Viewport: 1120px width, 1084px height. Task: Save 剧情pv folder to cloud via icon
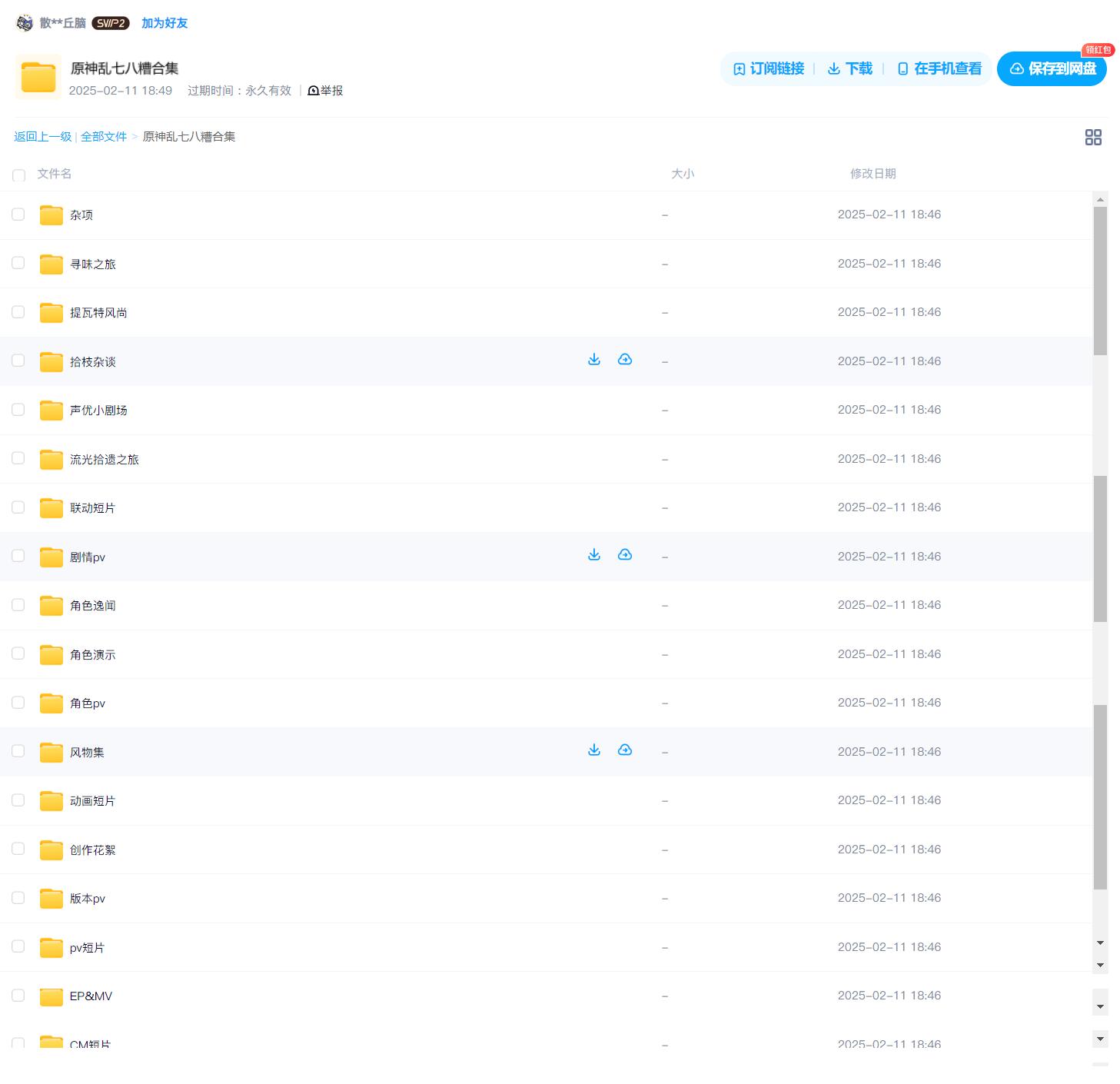624,555
